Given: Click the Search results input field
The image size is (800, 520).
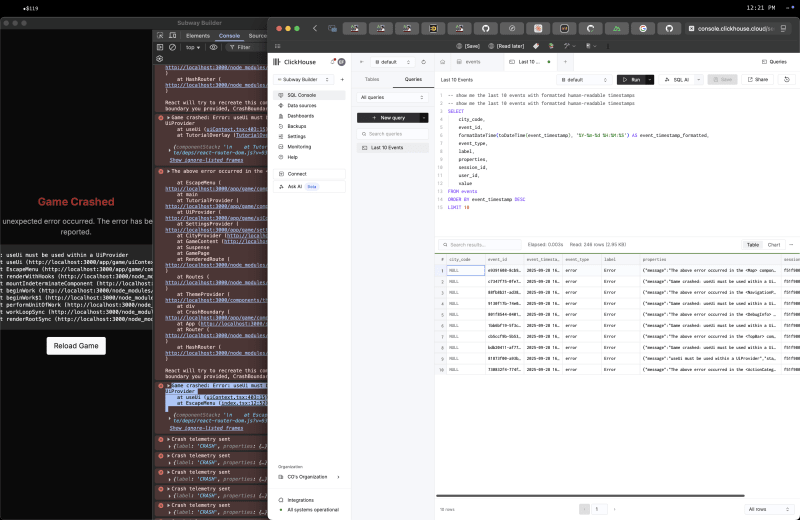Looking at the screenshot, I should 480,244.
